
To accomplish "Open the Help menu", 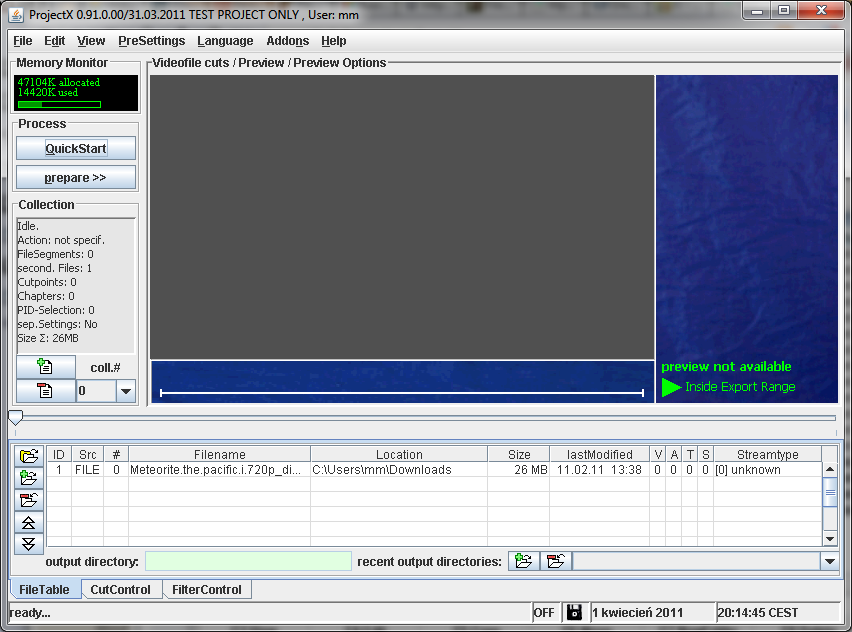I will point(334,41).
